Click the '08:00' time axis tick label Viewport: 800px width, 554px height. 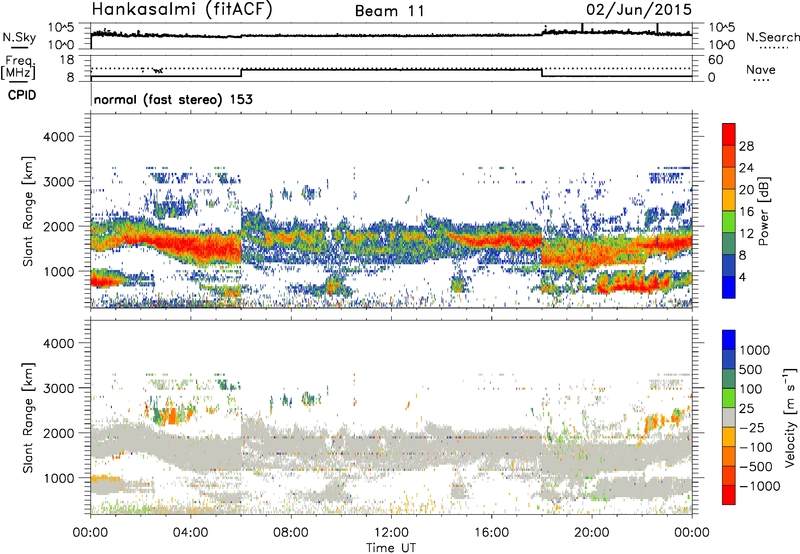point(291,533)
